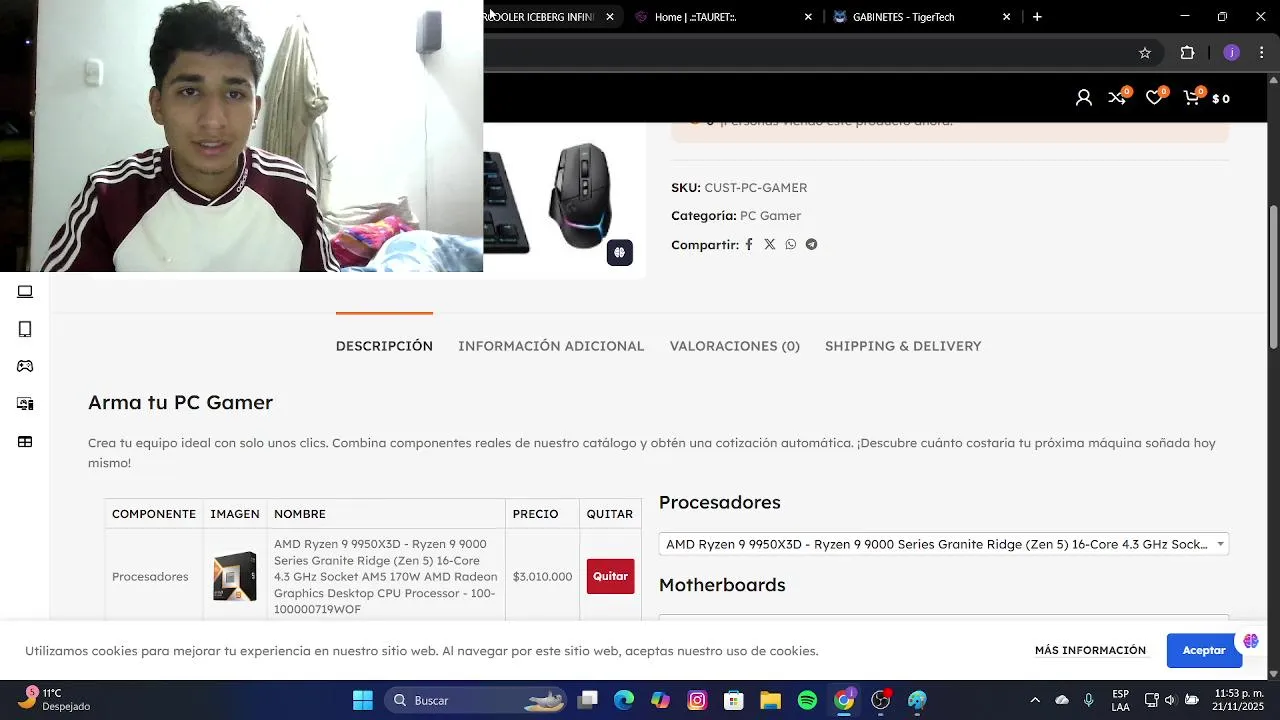Close the Cooler Iceberg tab
1280x720 pixels.
(x=610, y=17)
